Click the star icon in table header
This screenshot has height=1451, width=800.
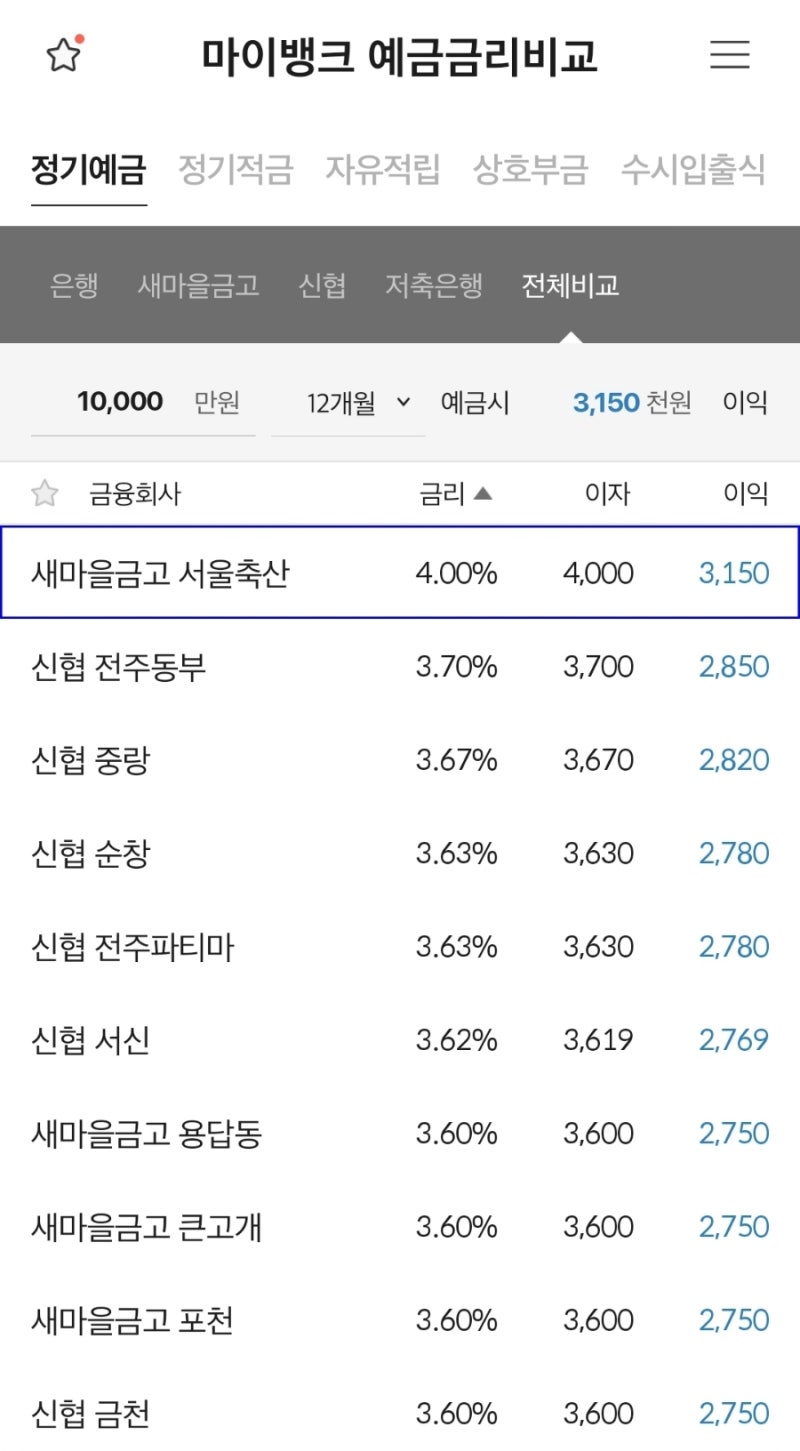(x=45, y=493)
